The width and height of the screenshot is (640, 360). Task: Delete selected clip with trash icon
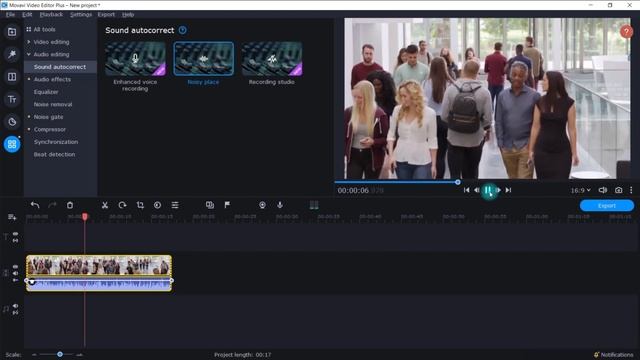point(70,205)
